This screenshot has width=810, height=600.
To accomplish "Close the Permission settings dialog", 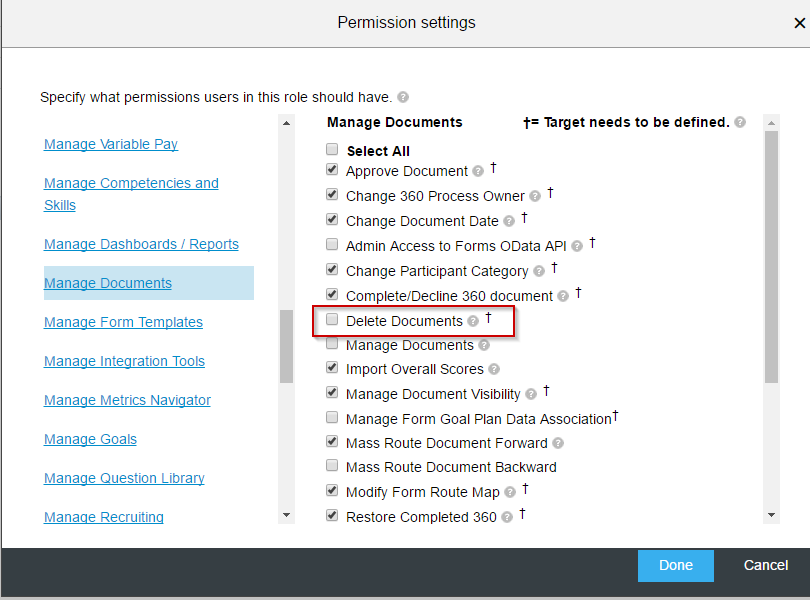I will tap(799, 23).
